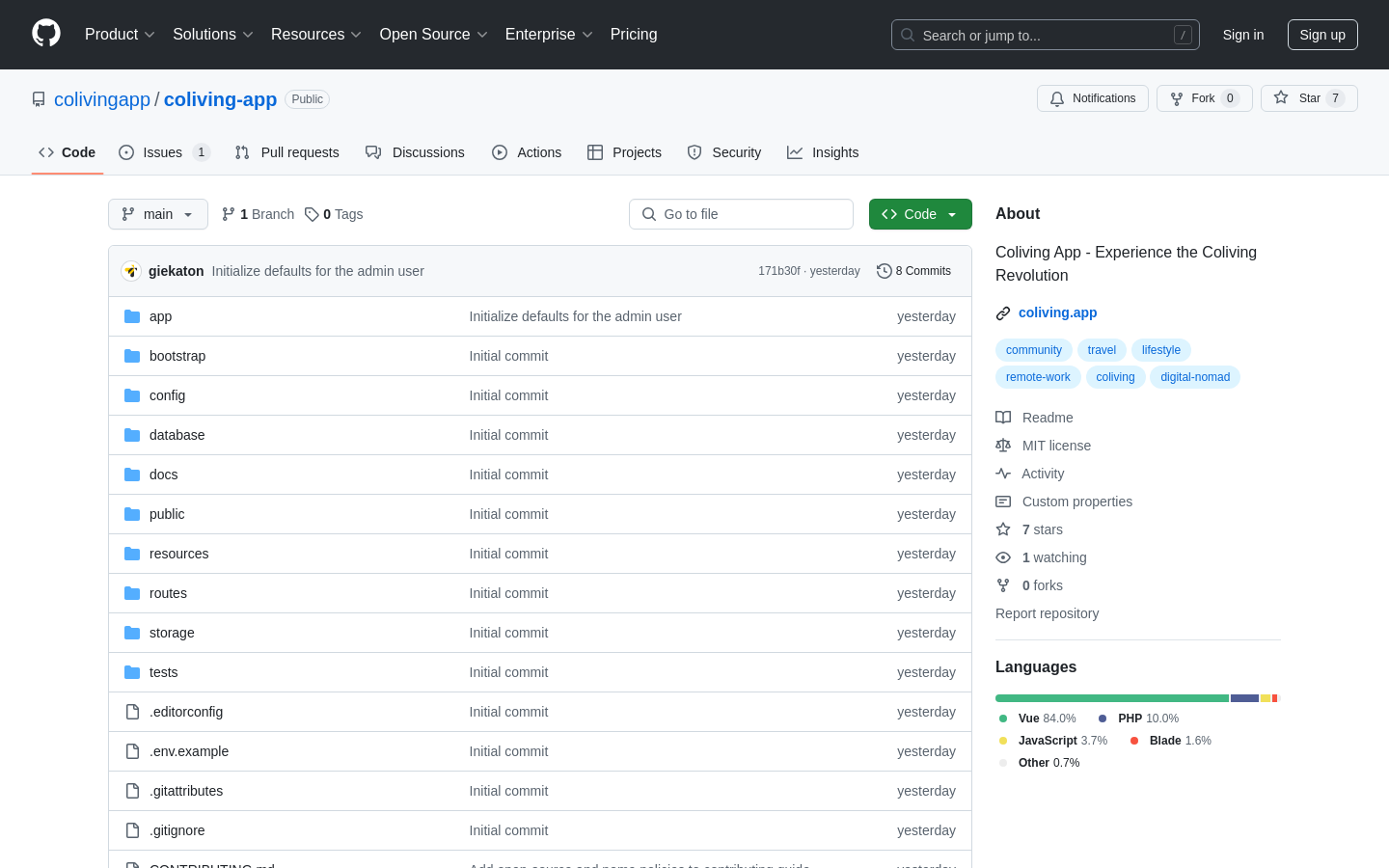This screenshot has height=868, width=1389.
Task: Click the Search or jump to field
Action: pyautogui.click(x=1046, y=35)
